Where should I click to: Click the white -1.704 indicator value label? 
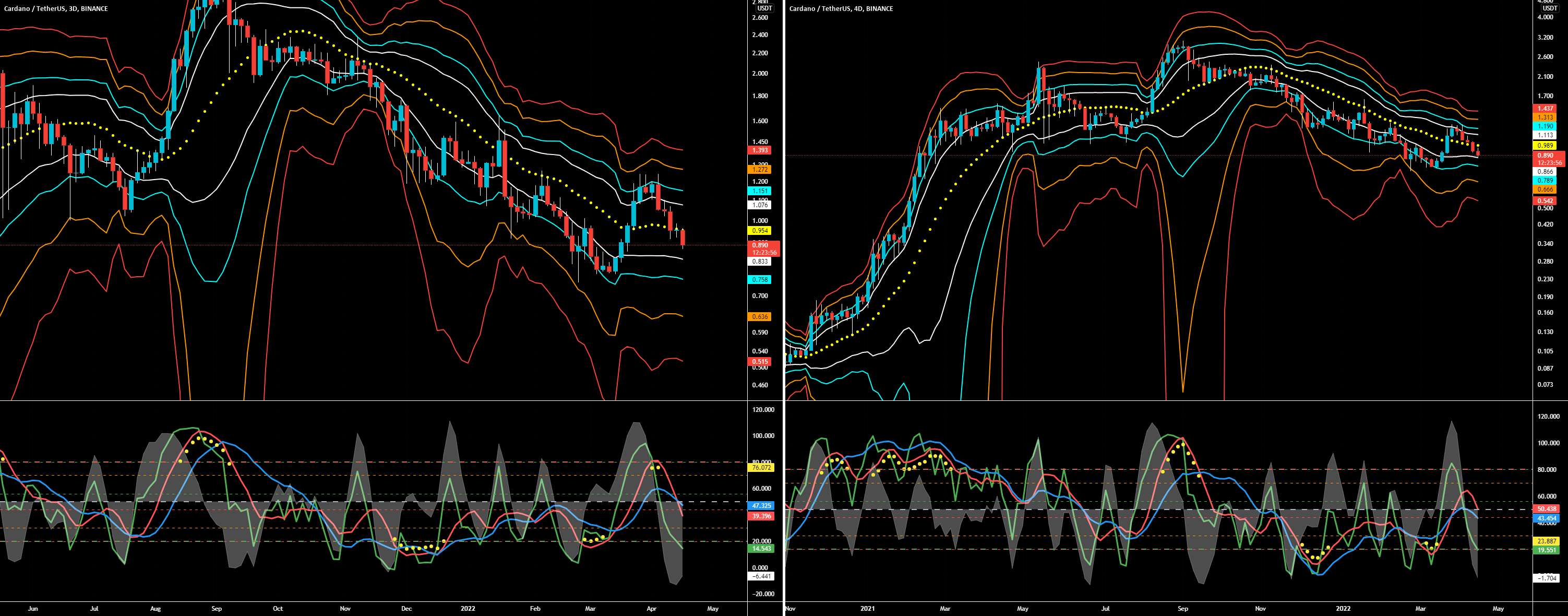[x=1547, y=578]
